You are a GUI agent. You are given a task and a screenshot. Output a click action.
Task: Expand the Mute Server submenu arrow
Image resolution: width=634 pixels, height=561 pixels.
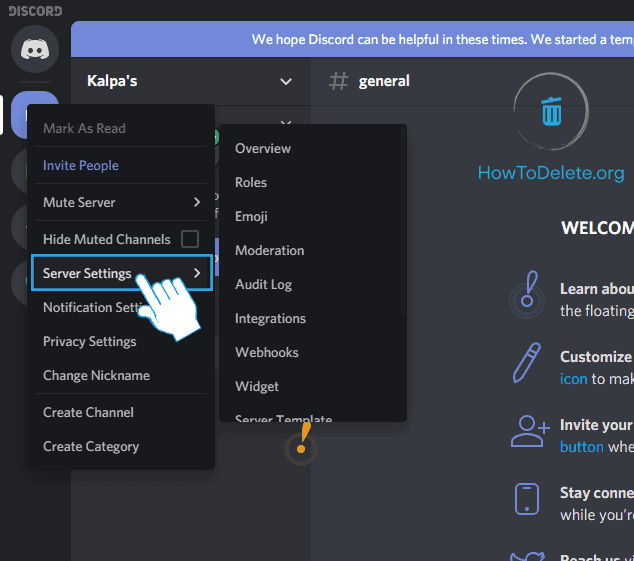(197, 202)
